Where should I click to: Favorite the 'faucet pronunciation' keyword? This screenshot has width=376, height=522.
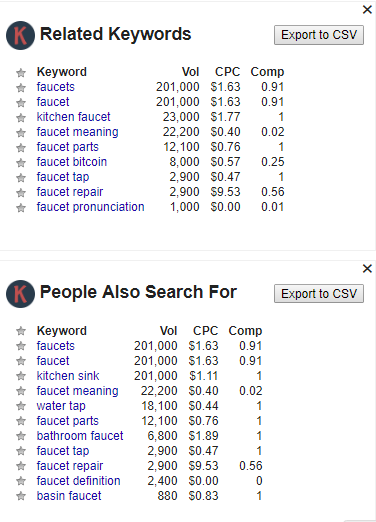21,208
